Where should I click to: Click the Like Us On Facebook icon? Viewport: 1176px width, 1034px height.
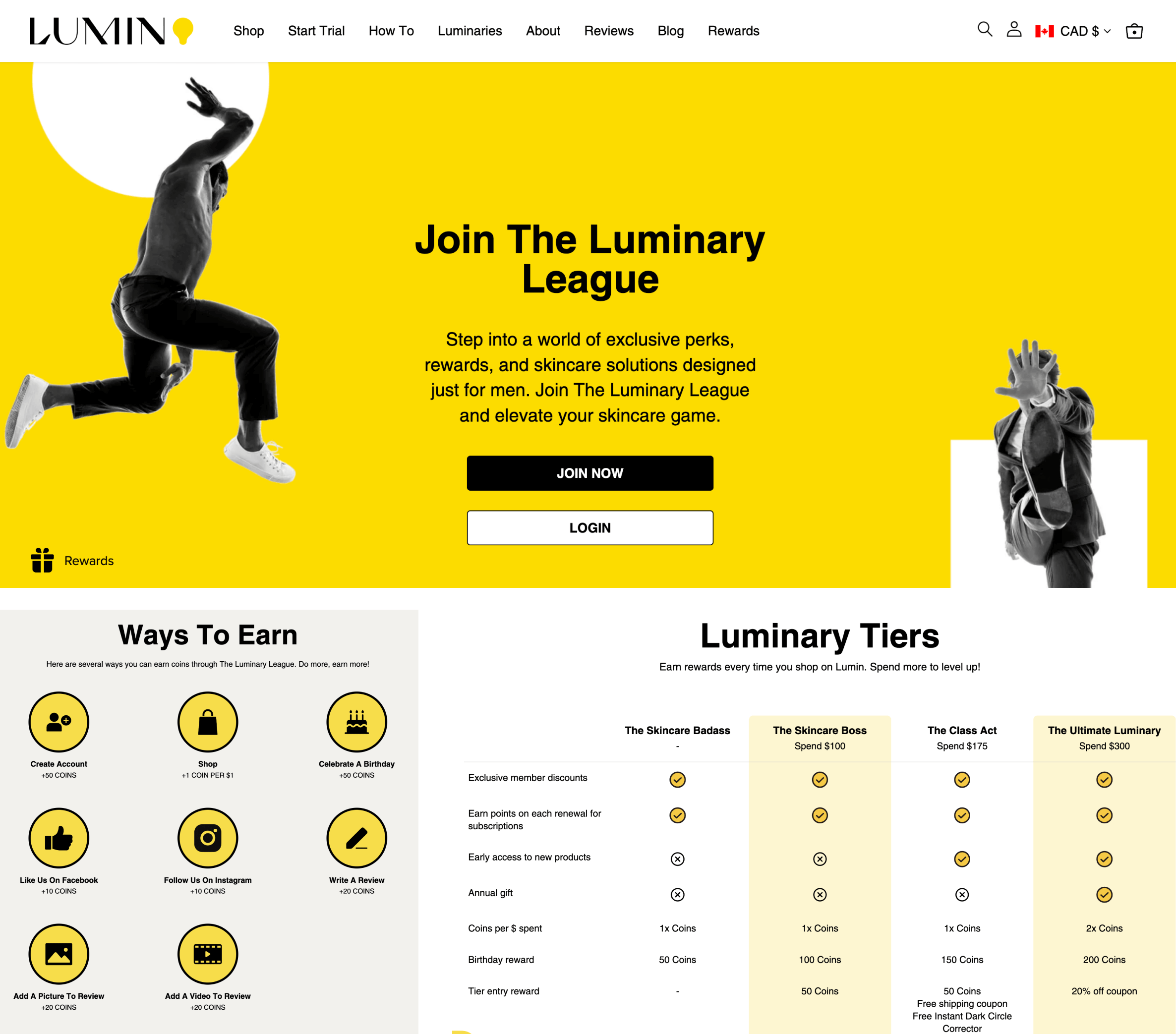pyautogui.click(x=58, y=838)
